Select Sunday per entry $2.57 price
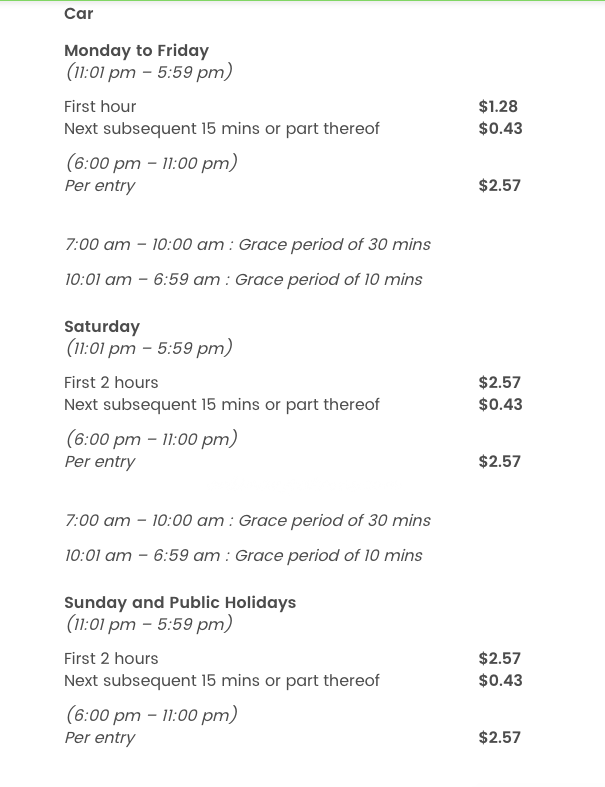The width and height of the screenshot is (605, 787). [x=499, y=737]
